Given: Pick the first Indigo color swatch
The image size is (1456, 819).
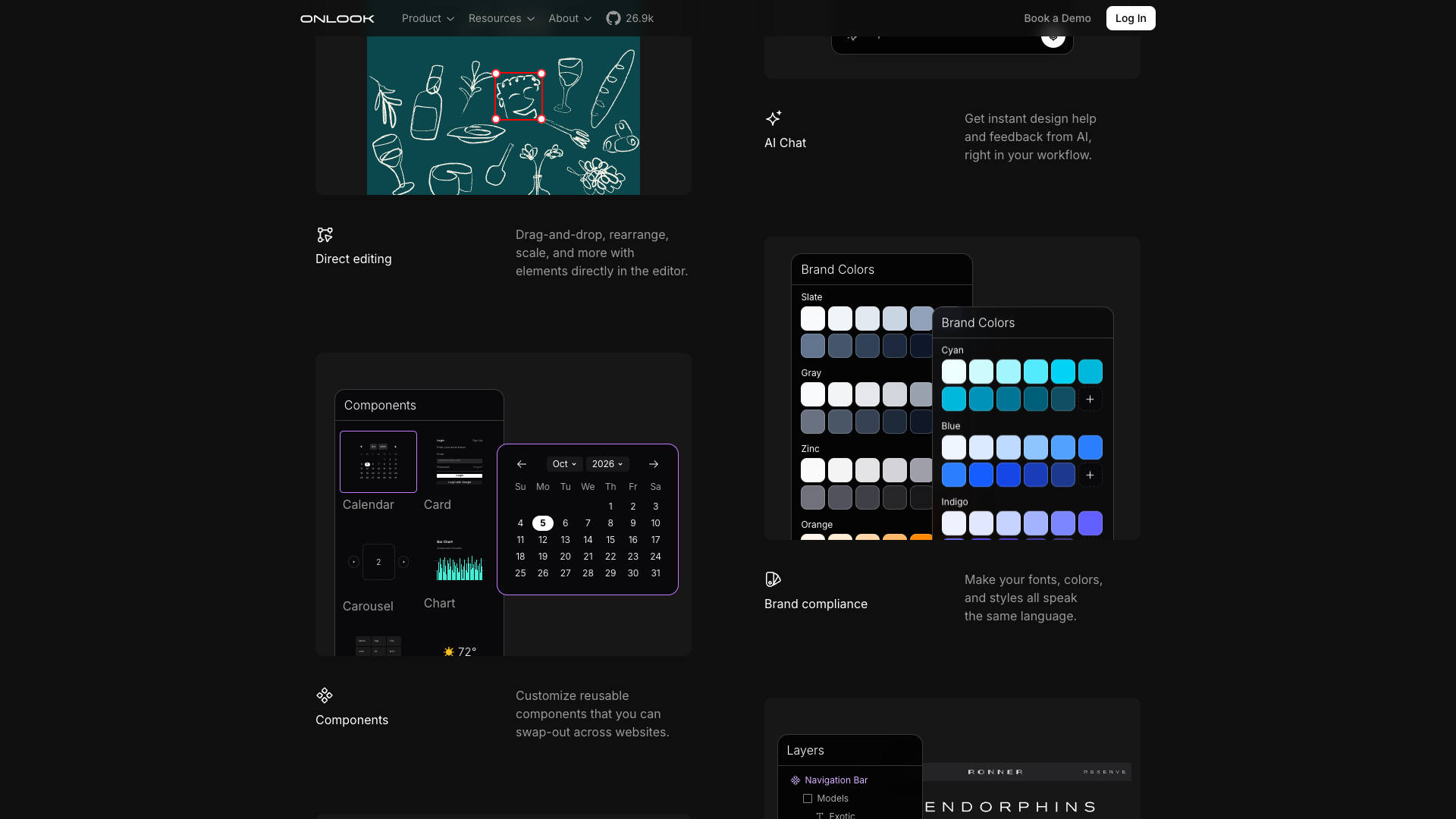Looking at the screenshot, I should 954,523.
